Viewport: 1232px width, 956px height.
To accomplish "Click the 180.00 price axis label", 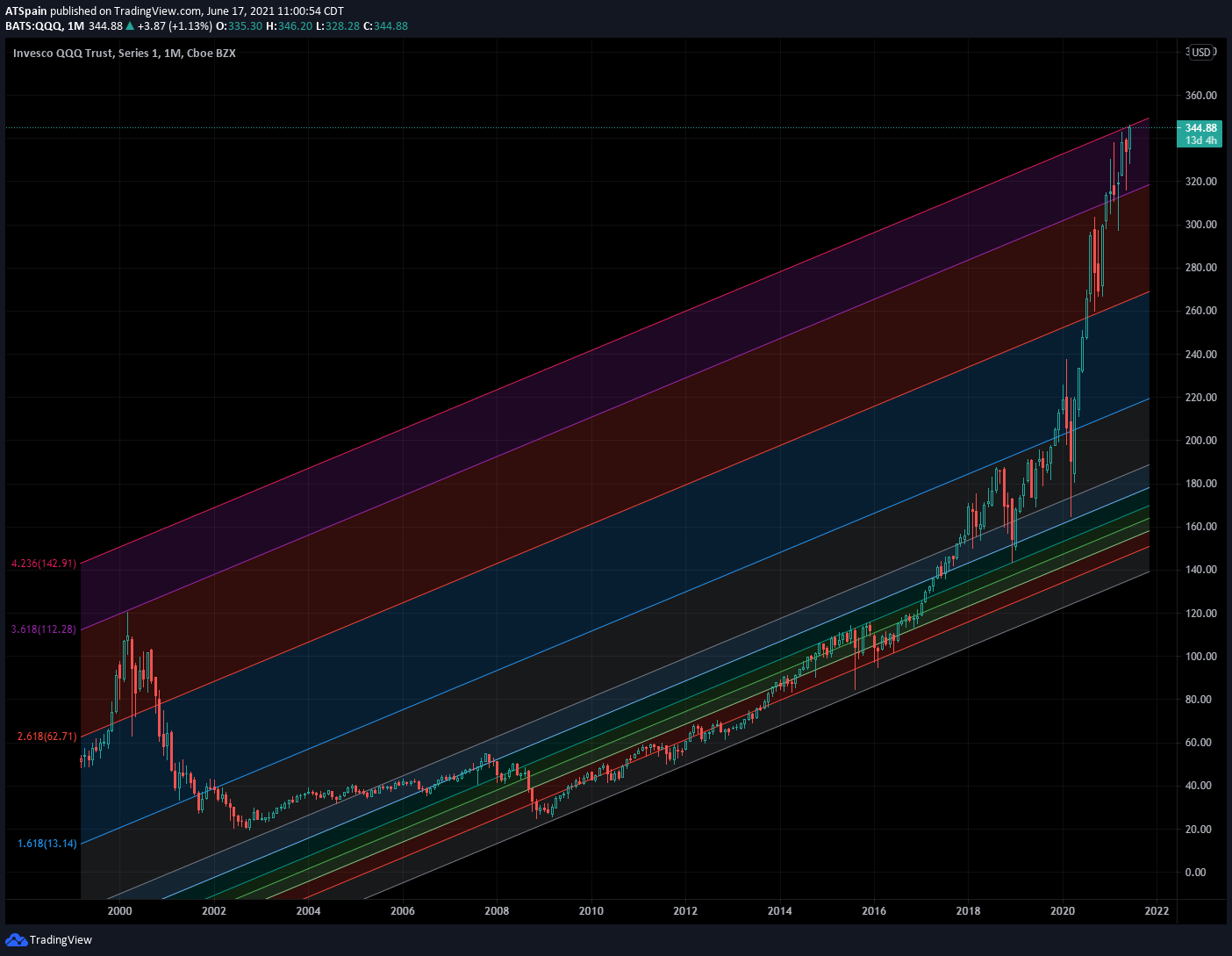I will point(1200,484).
